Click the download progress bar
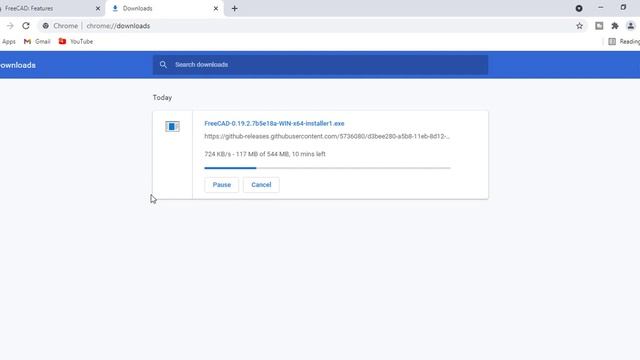The height and width of the screenshot is (360, 640). pyautogui.click(x=327, y=168)
